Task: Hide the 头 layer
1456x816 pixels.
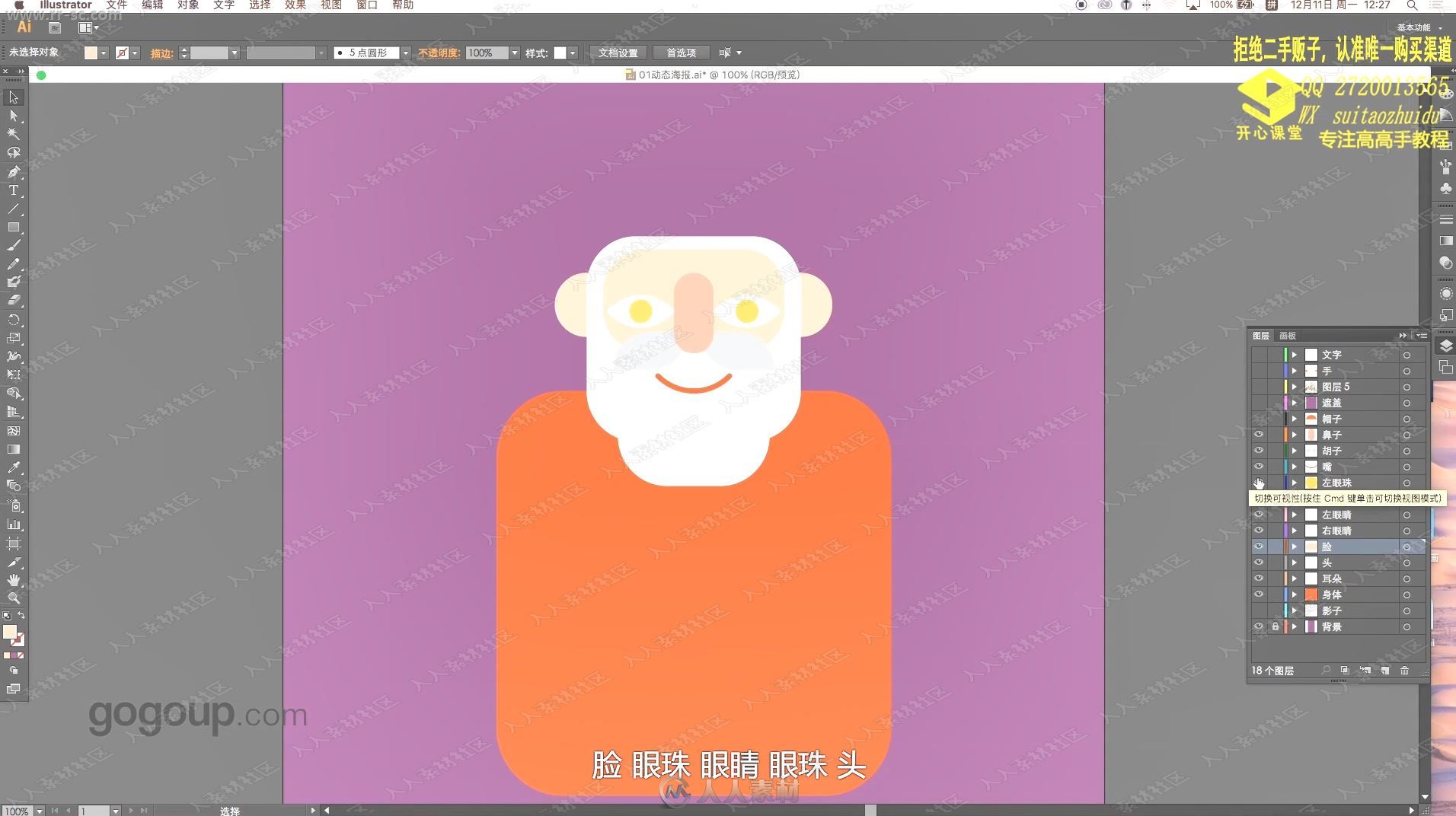Action: pyautogui.click(x=1259, y=563)
